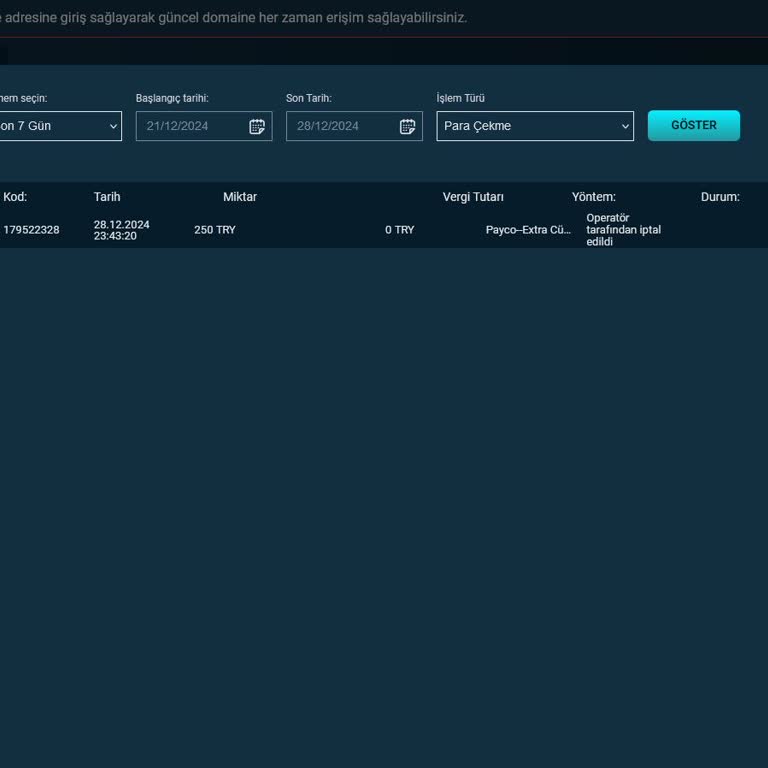
Task: Click the Tarih column header
Action: pos(107,197)
